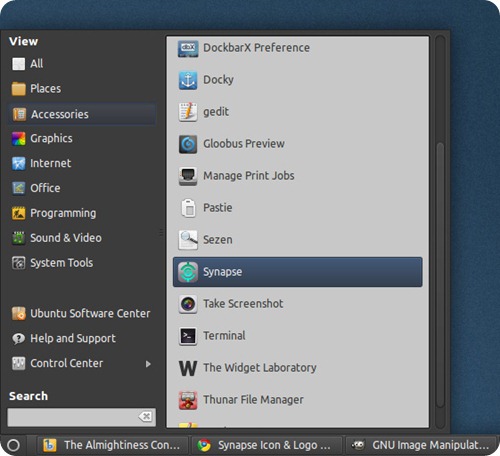Click the System Tools icon
This screenshot has height=456, width=500.
18,263
